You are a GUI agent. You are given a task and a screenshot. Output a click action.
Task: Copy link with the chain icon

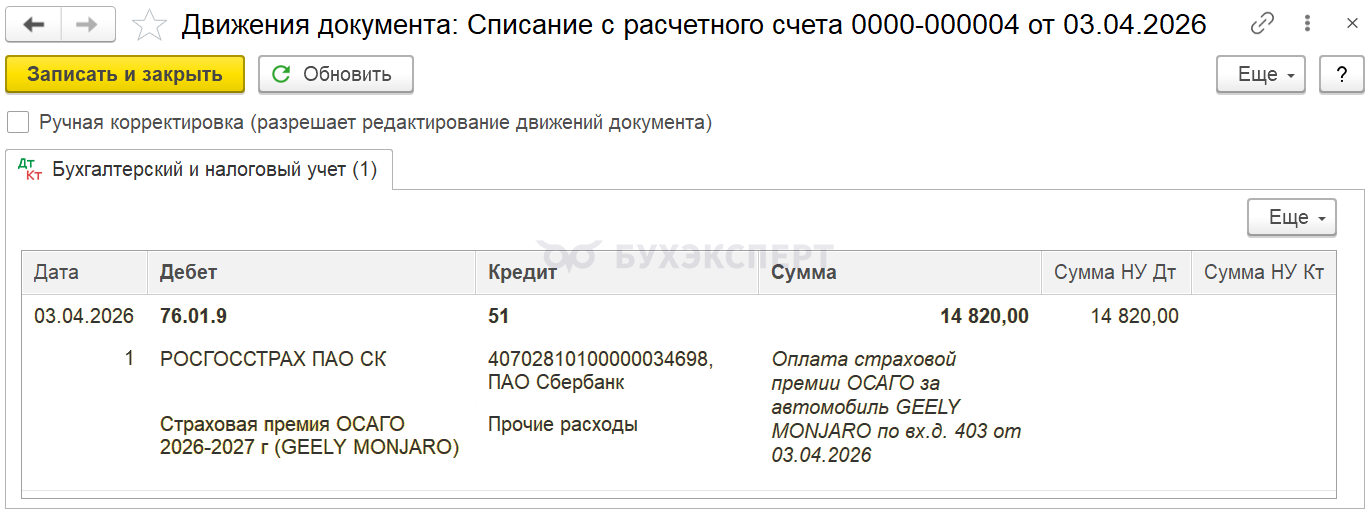click(1263, 24)
